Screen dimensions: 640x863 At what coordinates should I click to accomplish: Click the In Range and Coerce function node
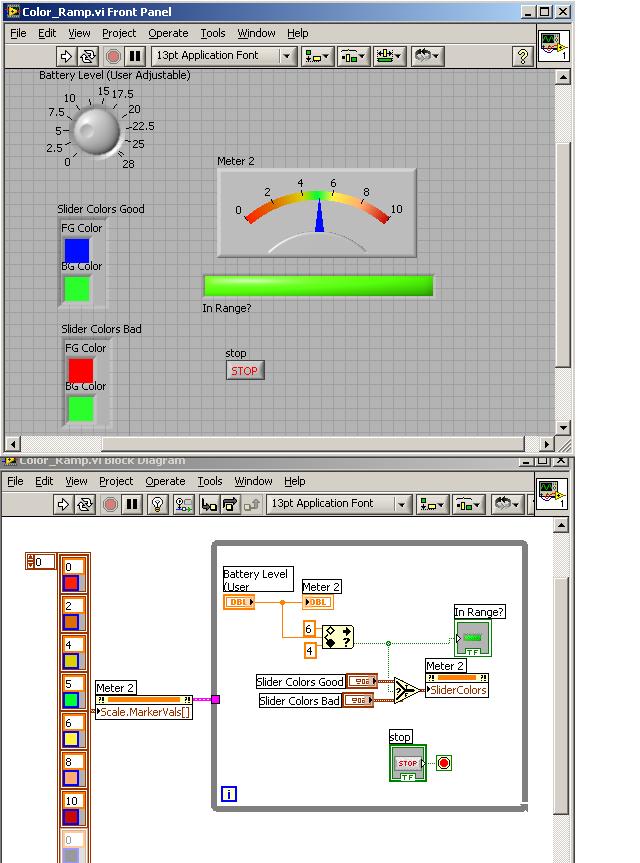[x=338, y=637]
